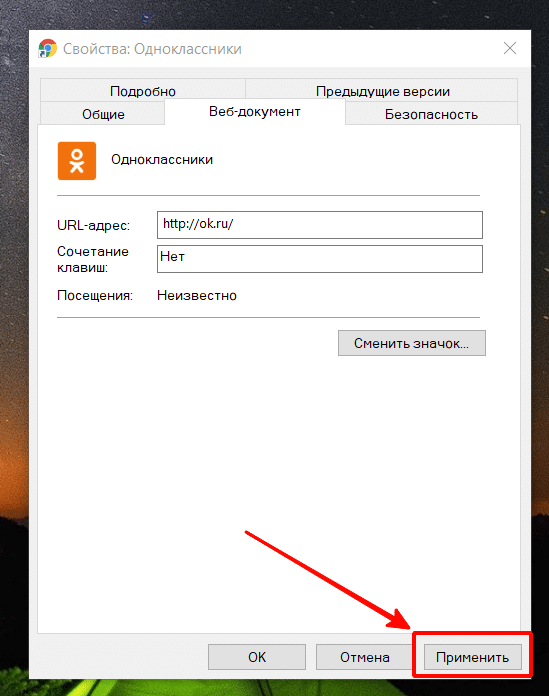Close the Свойства: Одноклассники dialog
Viewport: 549px width, 696px height.
click(x=510, y=48)
